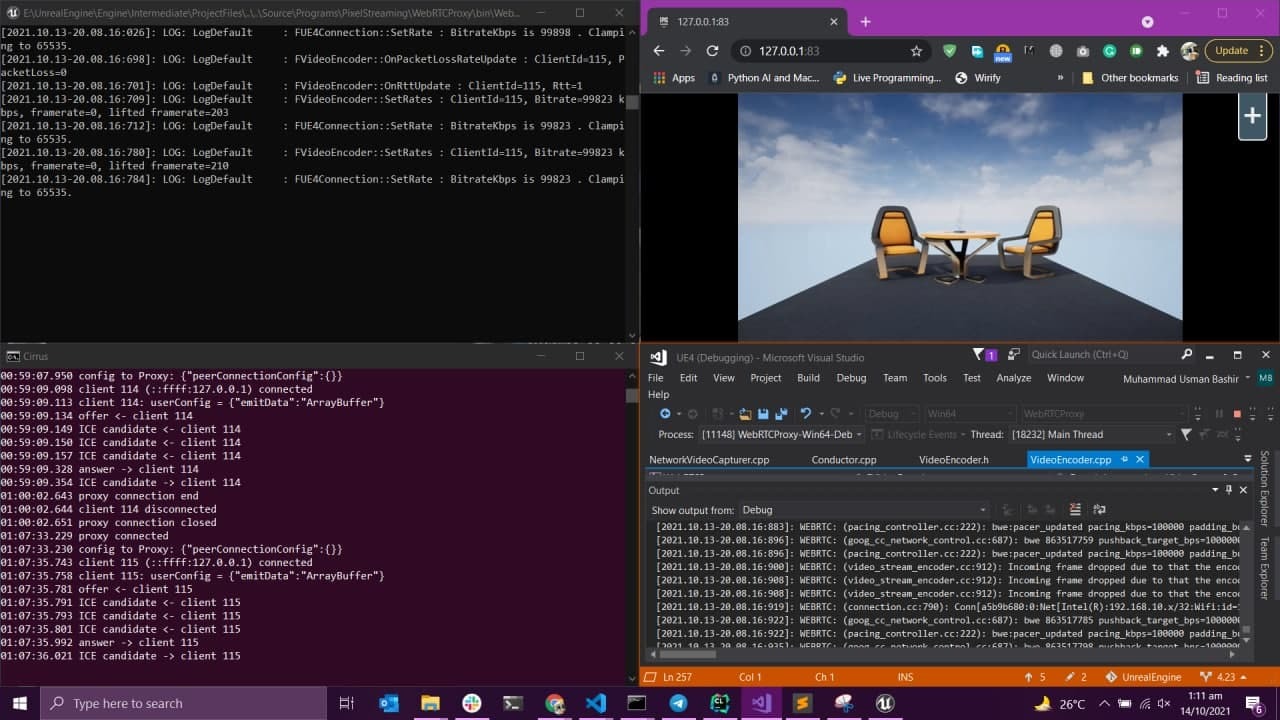Open the Chrome Extensions puzzle icon
The image size is (1280, 720).
(x=1162, y=51)
